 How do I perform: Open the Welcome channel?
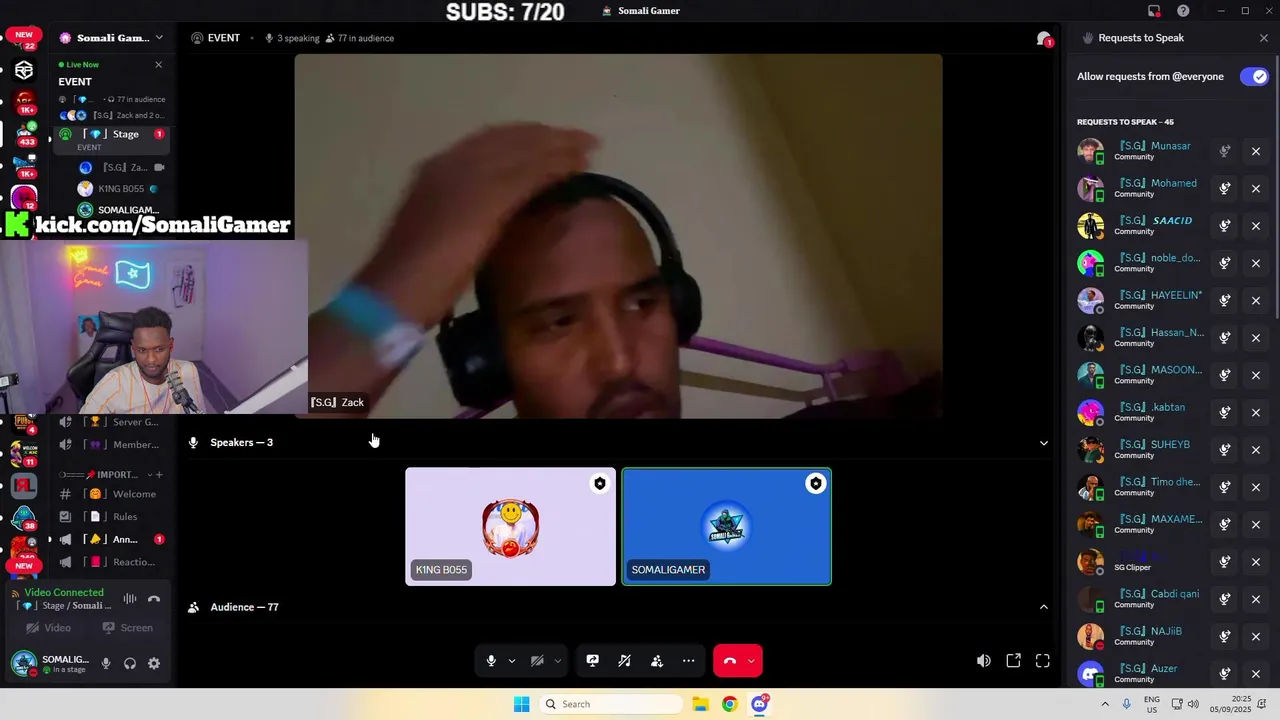pyautogui.click(x=111, y=494)
